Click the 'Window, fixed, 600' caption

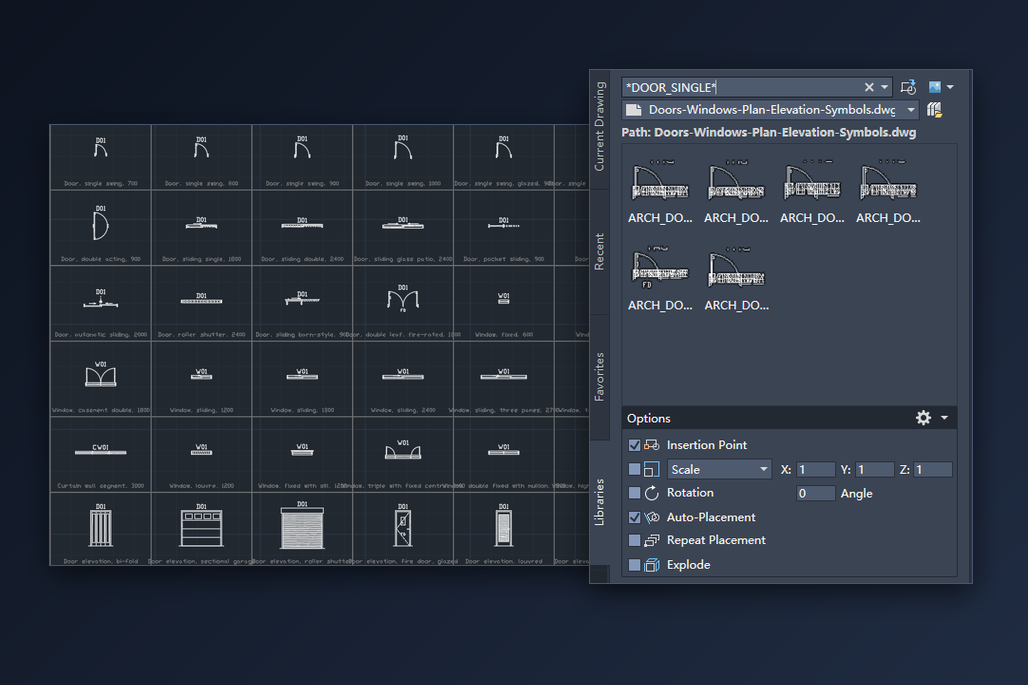coord(504,334)
